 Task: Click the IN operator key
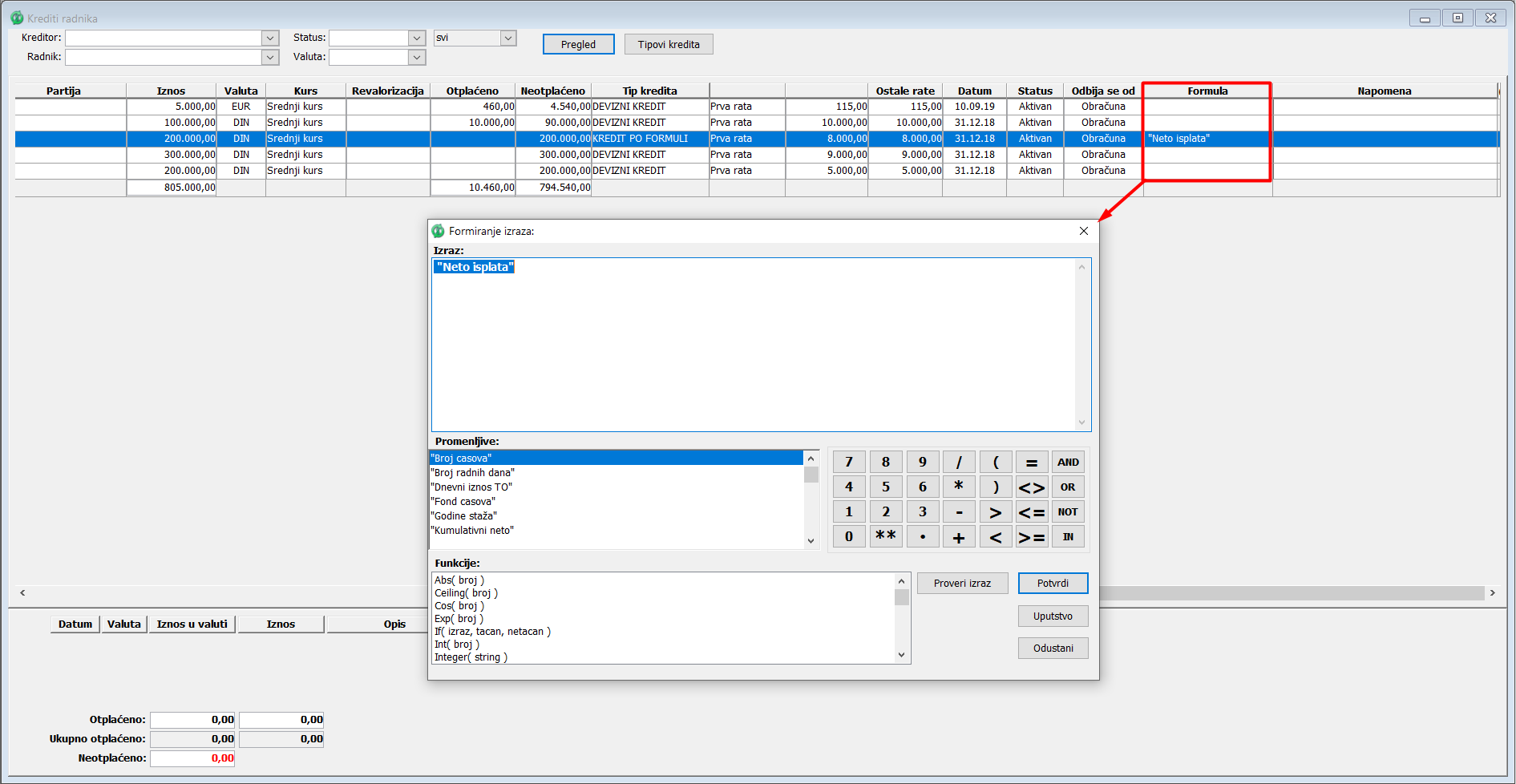pos(1067,537)
